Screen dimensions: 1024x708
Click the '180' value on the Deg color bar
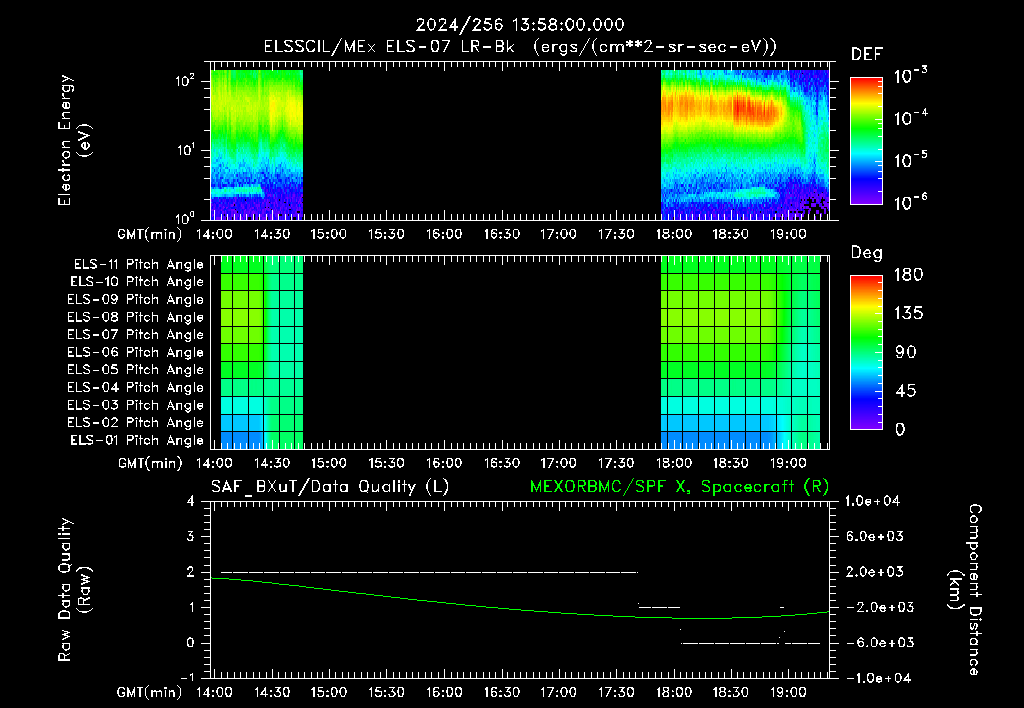pos(908,275)
